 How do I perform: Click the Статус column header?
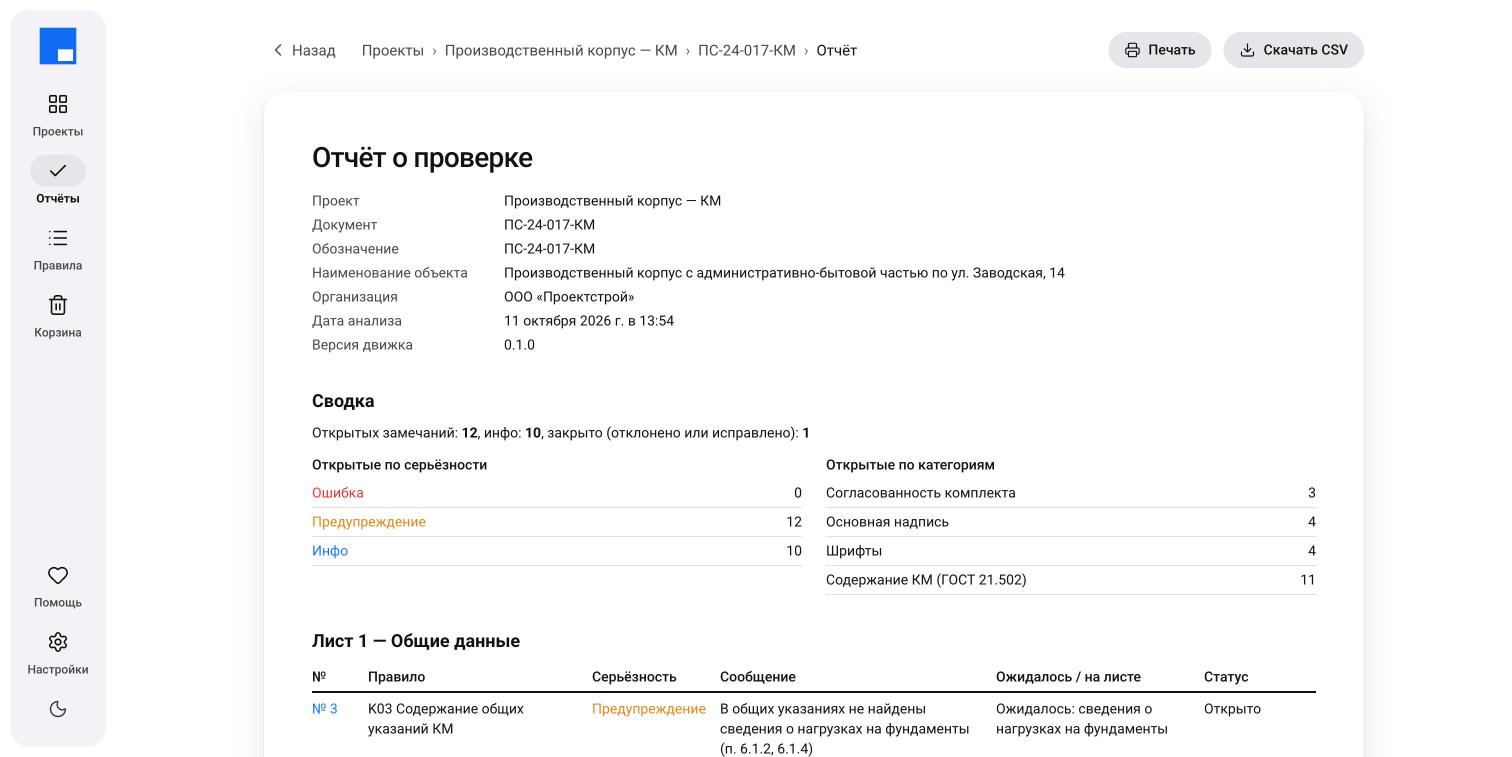point(1226,677)
